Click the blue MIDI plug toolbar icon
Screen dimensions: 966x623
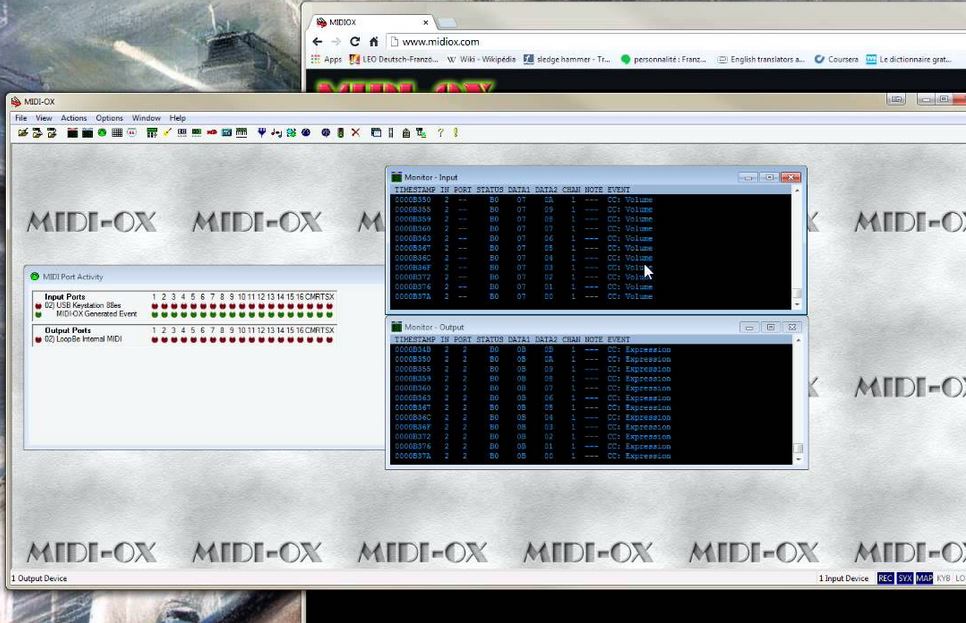[x=262, y=132]
